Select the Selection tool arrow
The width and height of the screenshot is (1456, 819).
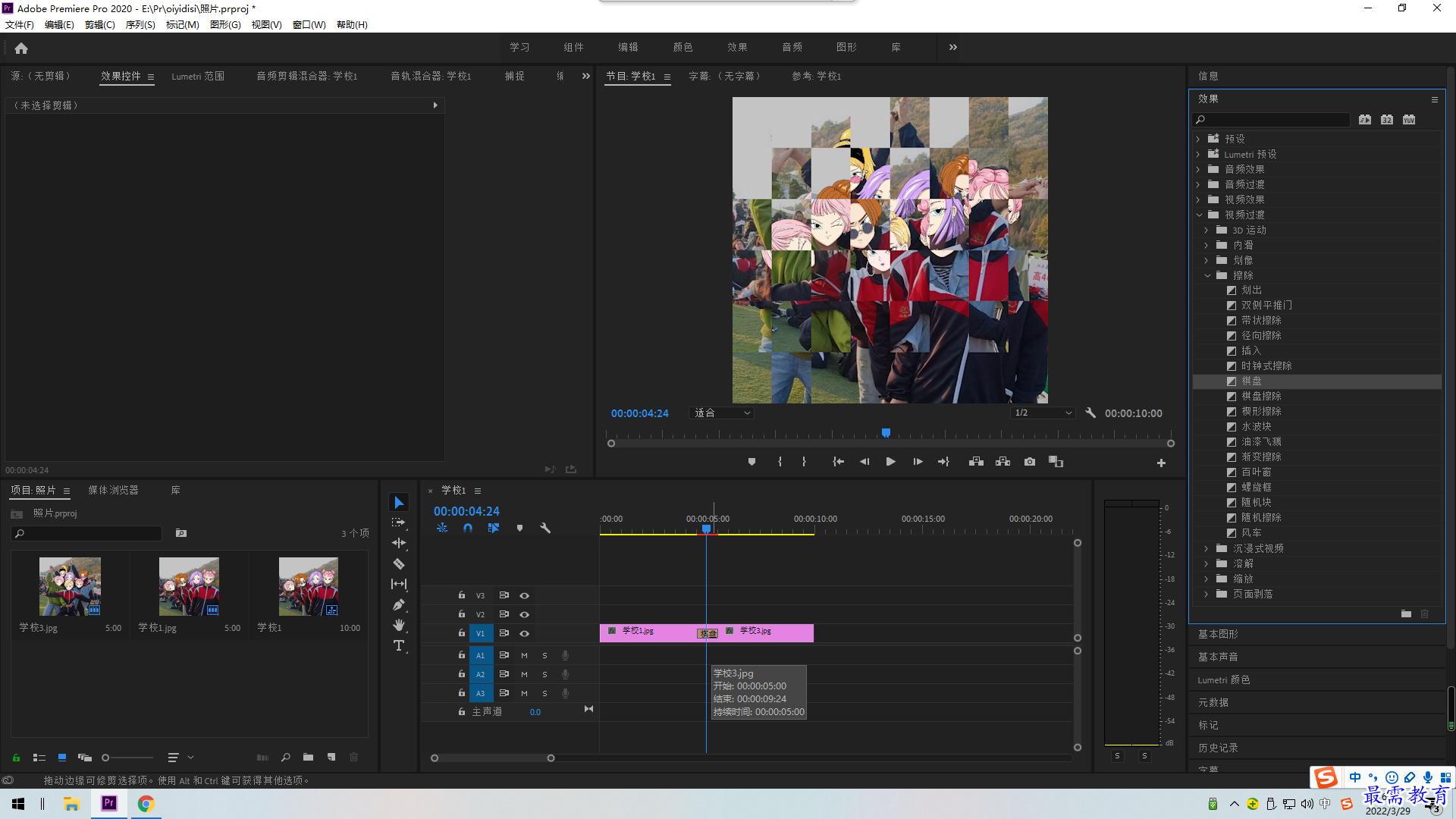(x=399, y=503)
